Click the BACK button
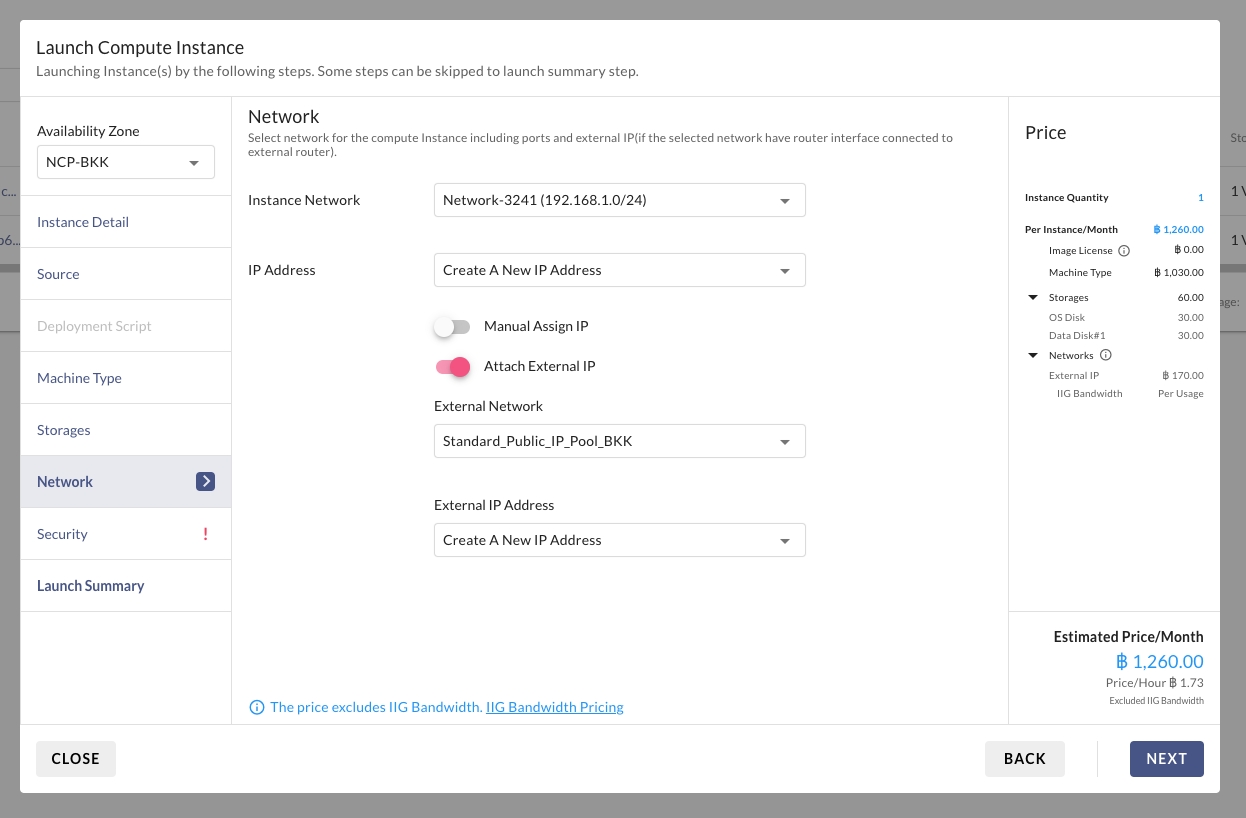The image size is (1246, 818). pos(1024,759)
